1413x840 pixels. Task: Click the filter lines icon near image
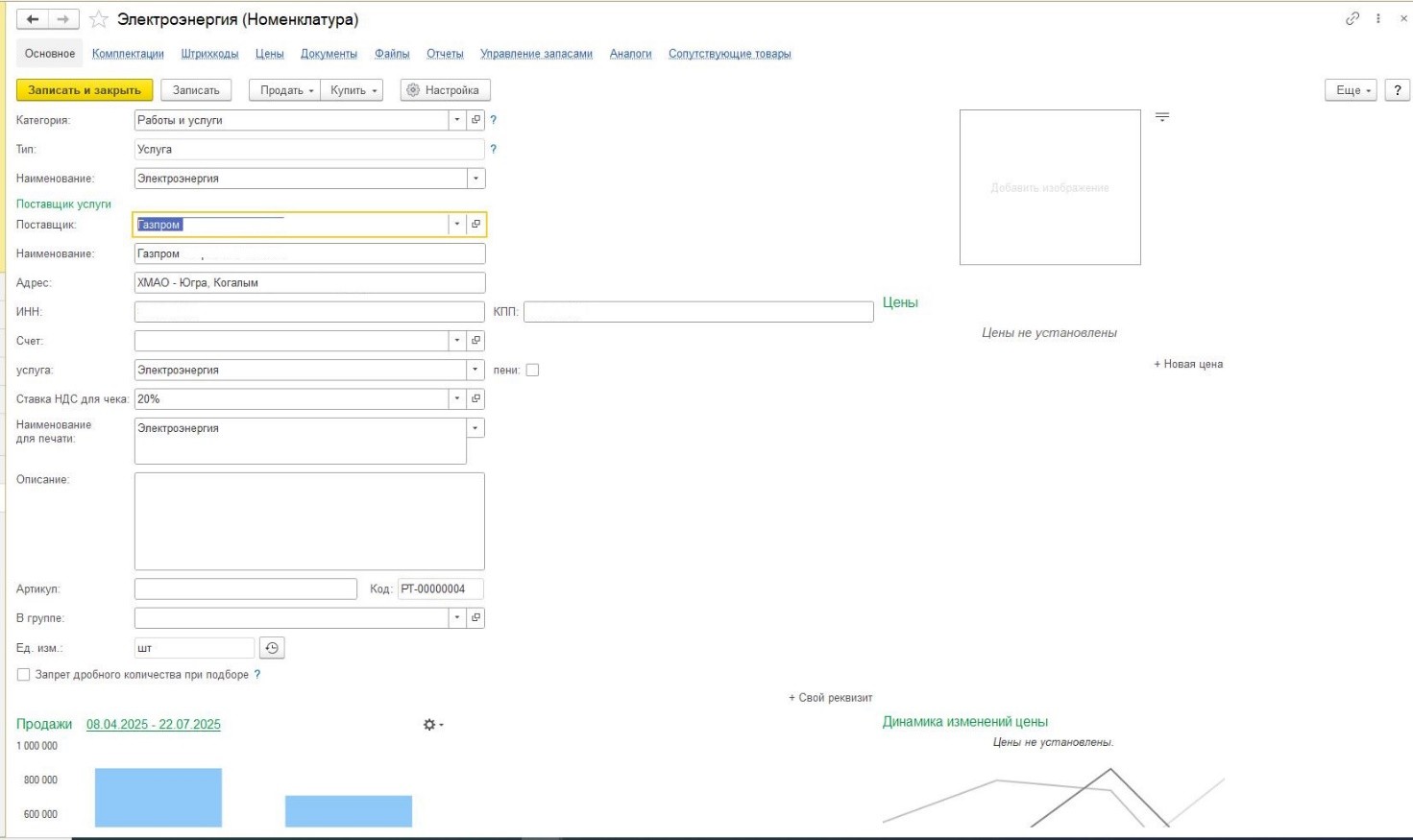[1162, 117]
